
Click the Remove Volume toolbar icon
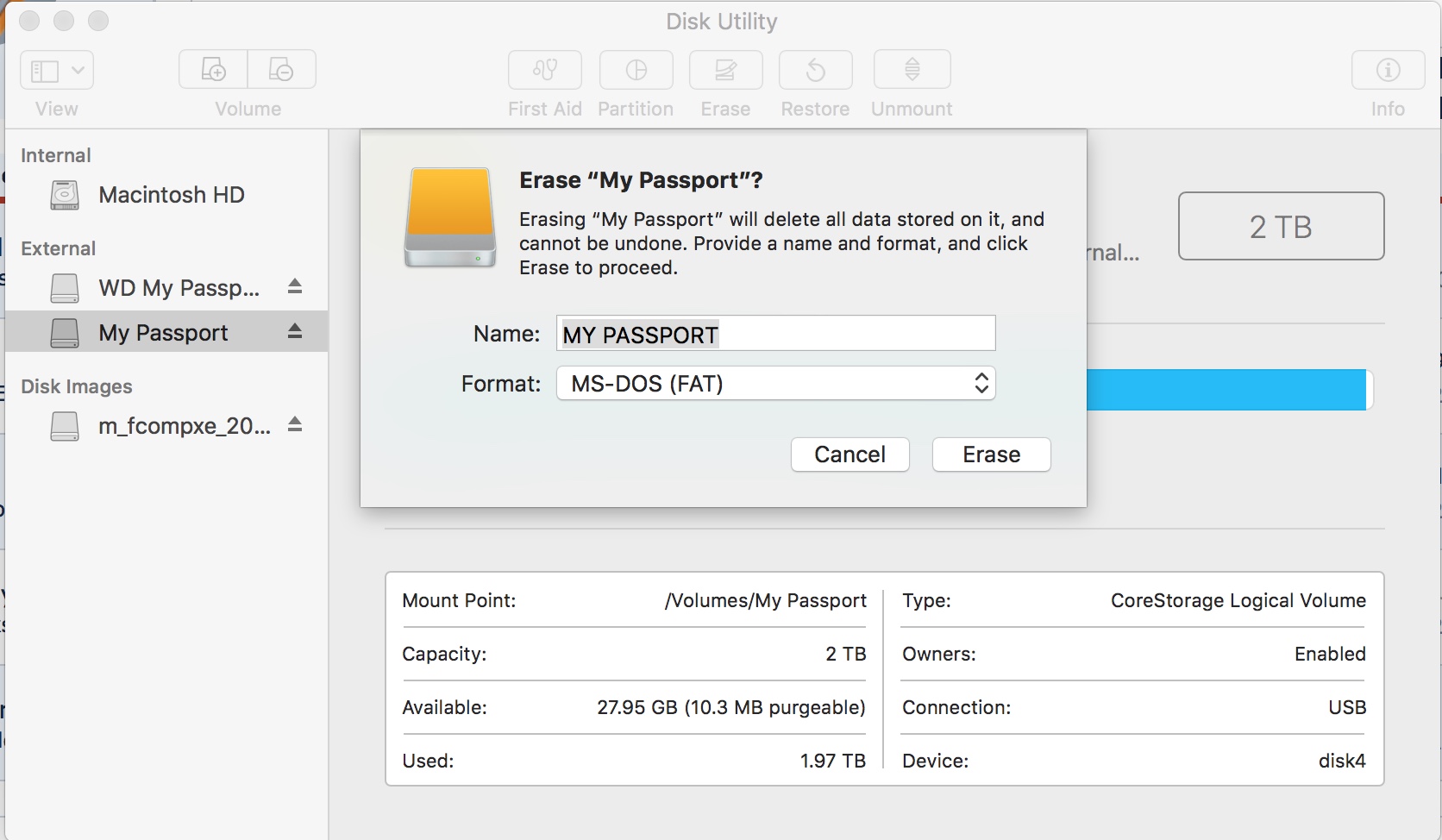[281, 70]
